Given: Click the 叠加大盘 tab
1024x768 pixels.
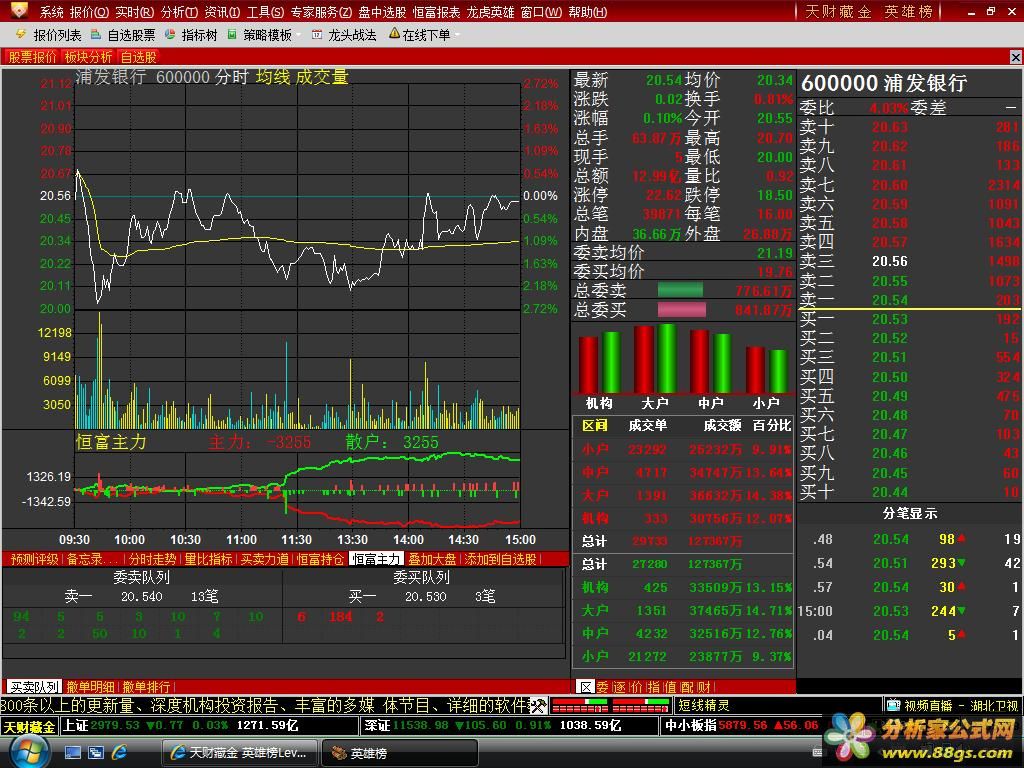Looking at the screenshot, I should (x=432, y=559).
